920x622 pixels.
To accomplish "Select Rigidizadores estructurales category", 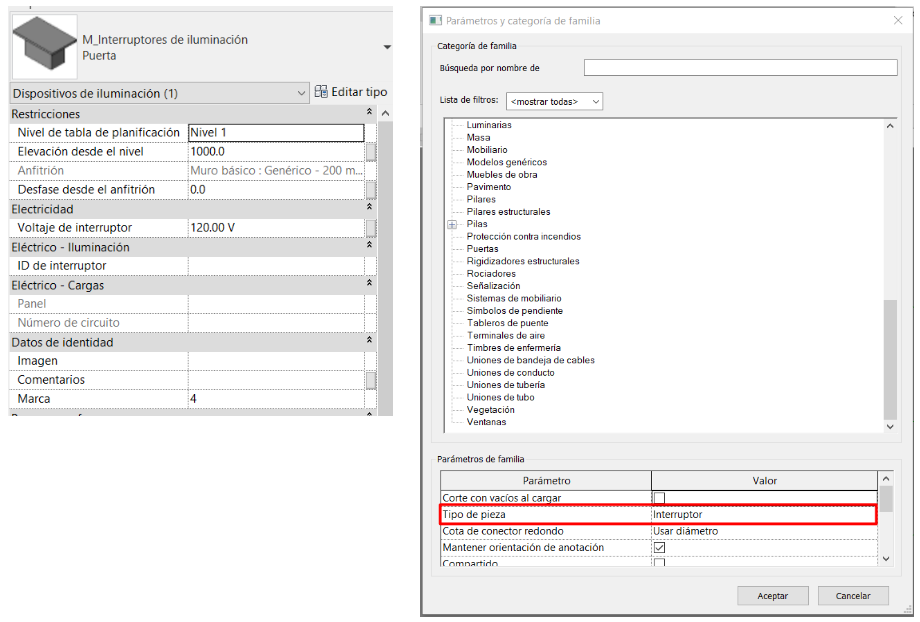I will point(523,261).
